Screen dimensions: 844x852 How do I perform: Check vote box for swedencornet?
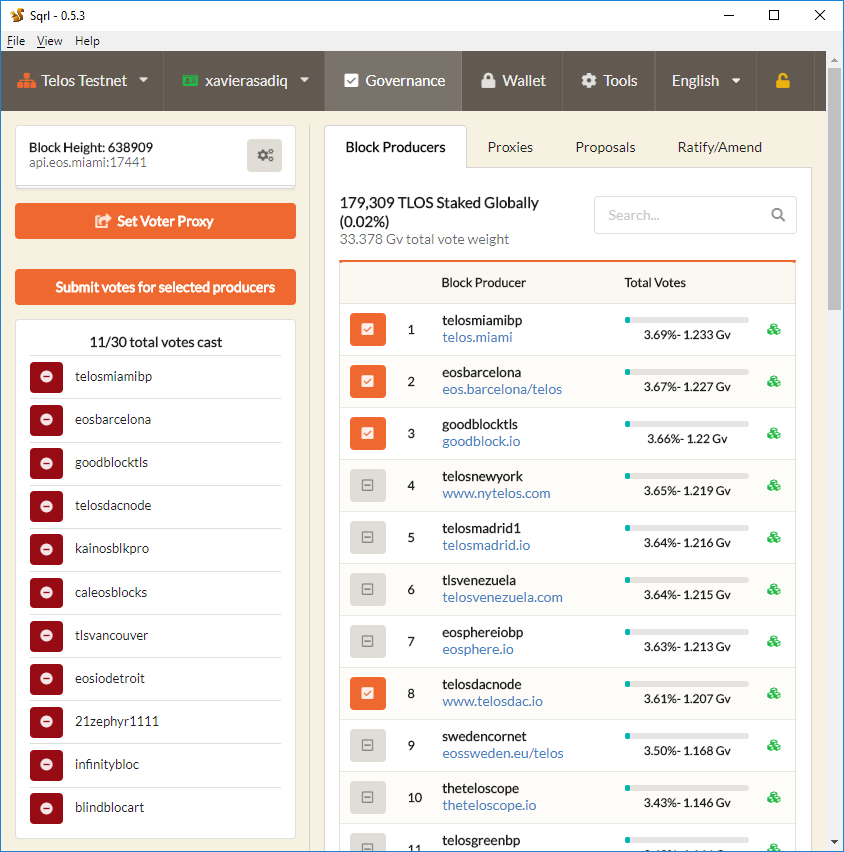[x=368, y=745]
